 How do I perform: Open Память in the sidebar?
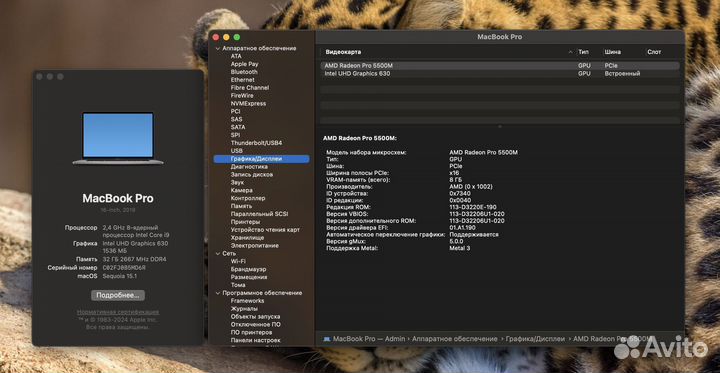click(x=241, y=206)
